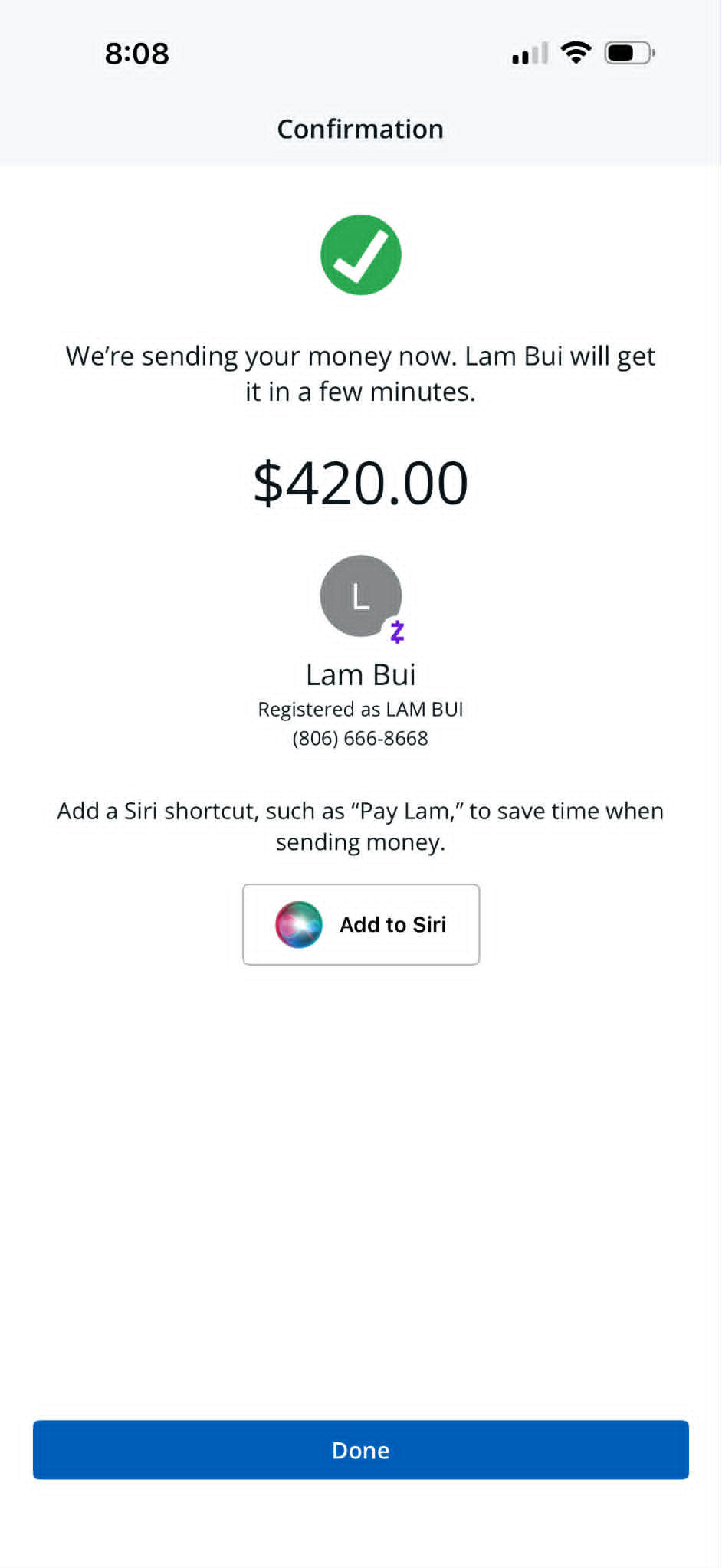The width and height of the screenshot is (722, 1568).
Task: Tap the colorful Siri orb icon
Action: pos(299,924)
